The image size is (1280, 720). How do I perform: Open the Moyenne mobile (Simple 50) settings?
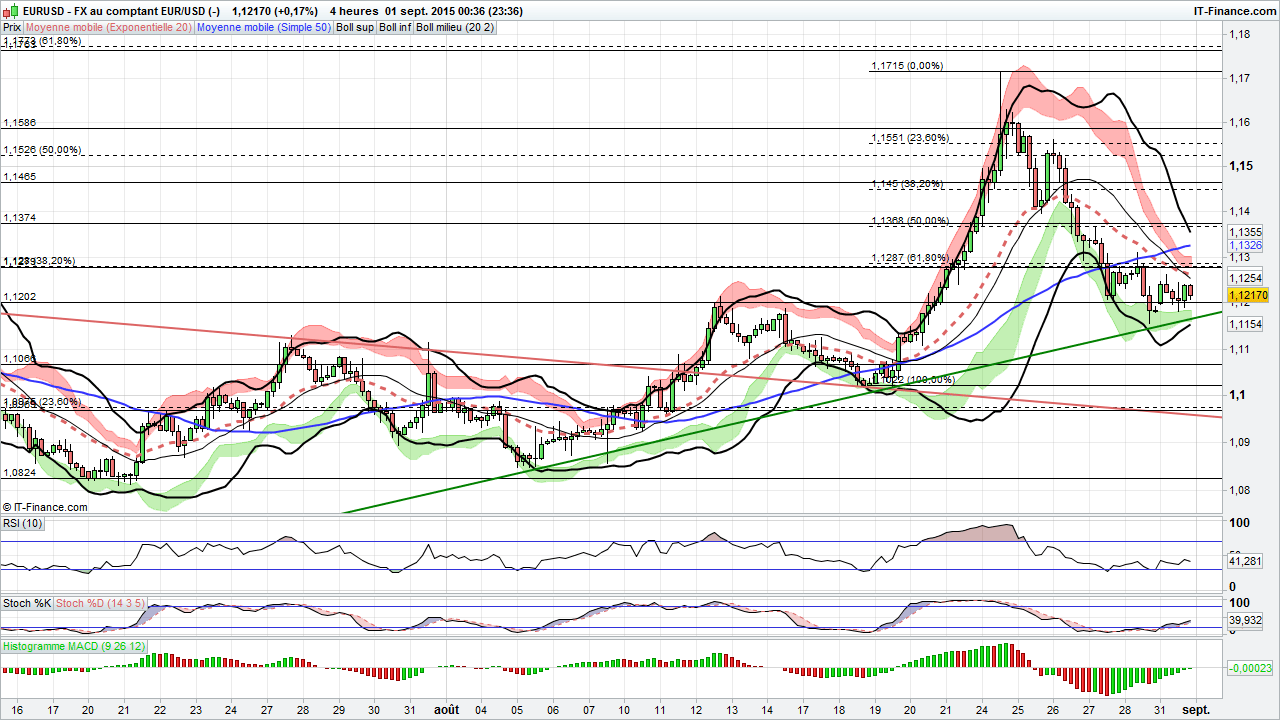coord(263,27)
